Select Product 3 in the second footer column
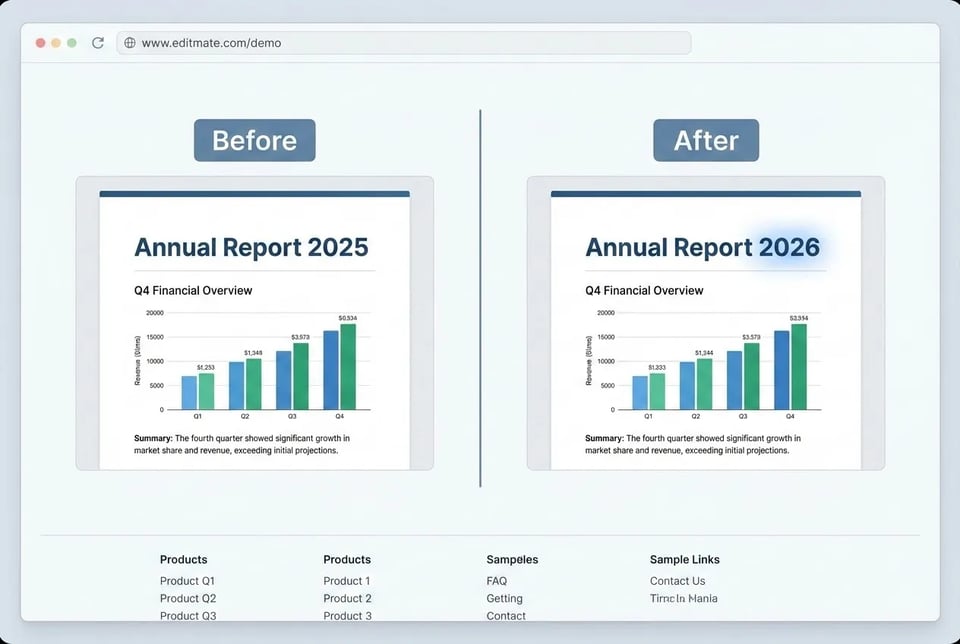The image size is (960, 644). tap(347, 615)
